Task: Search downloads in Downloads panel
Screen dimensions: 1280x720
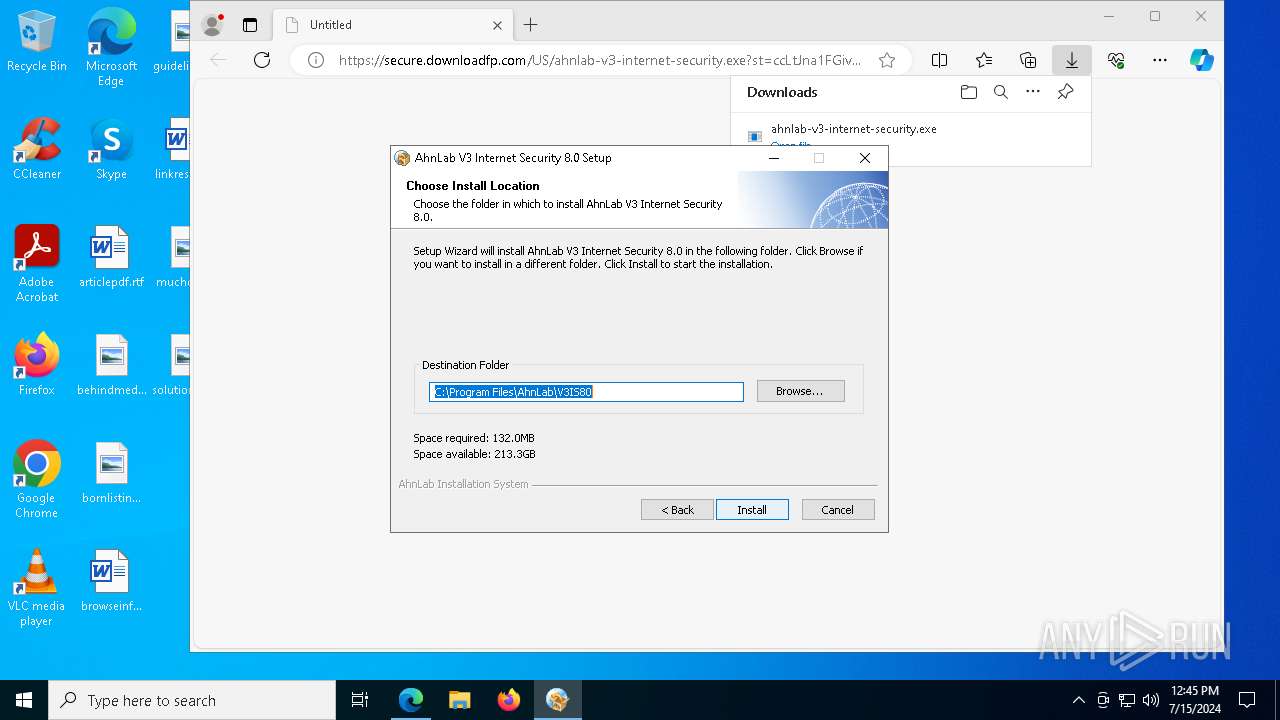Action: pyautogui.click(x=1000, y=92)
